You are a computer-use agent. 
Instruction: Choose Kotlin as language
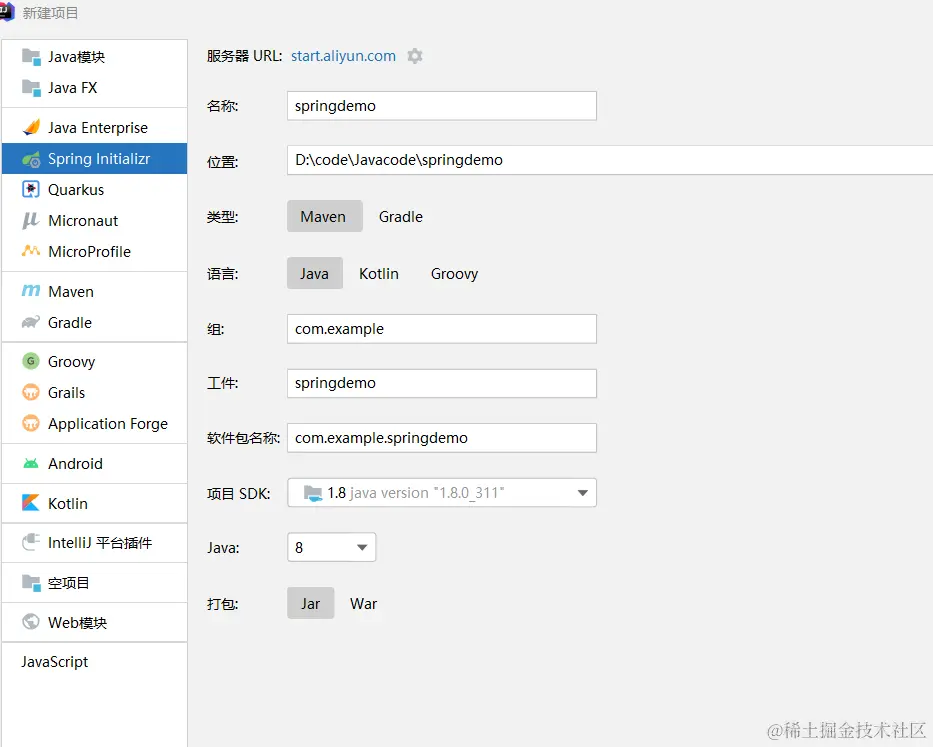point(379,274)
